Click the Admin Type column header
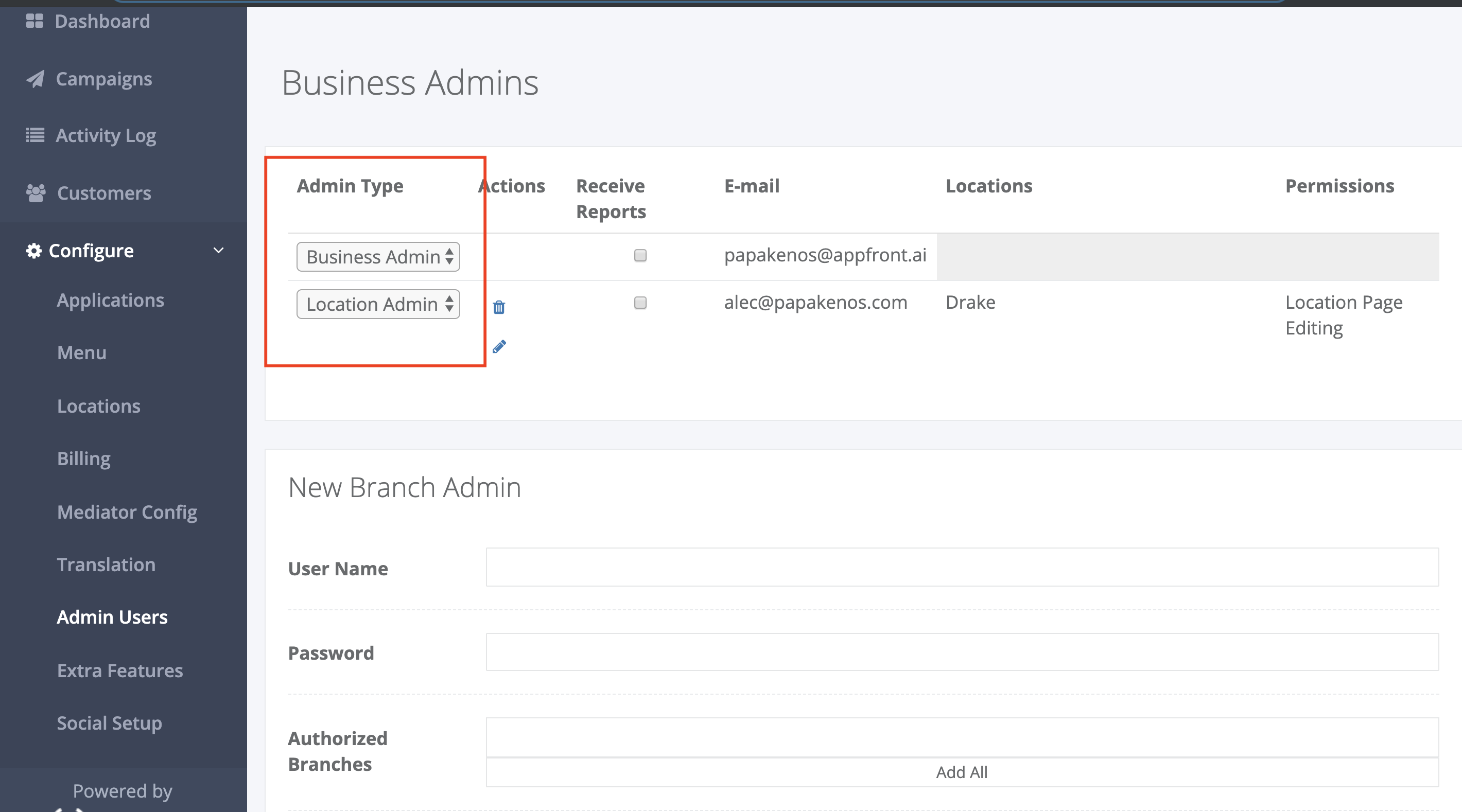The height and width of the screenshot is (812, 1462). (x=350, y=186)
